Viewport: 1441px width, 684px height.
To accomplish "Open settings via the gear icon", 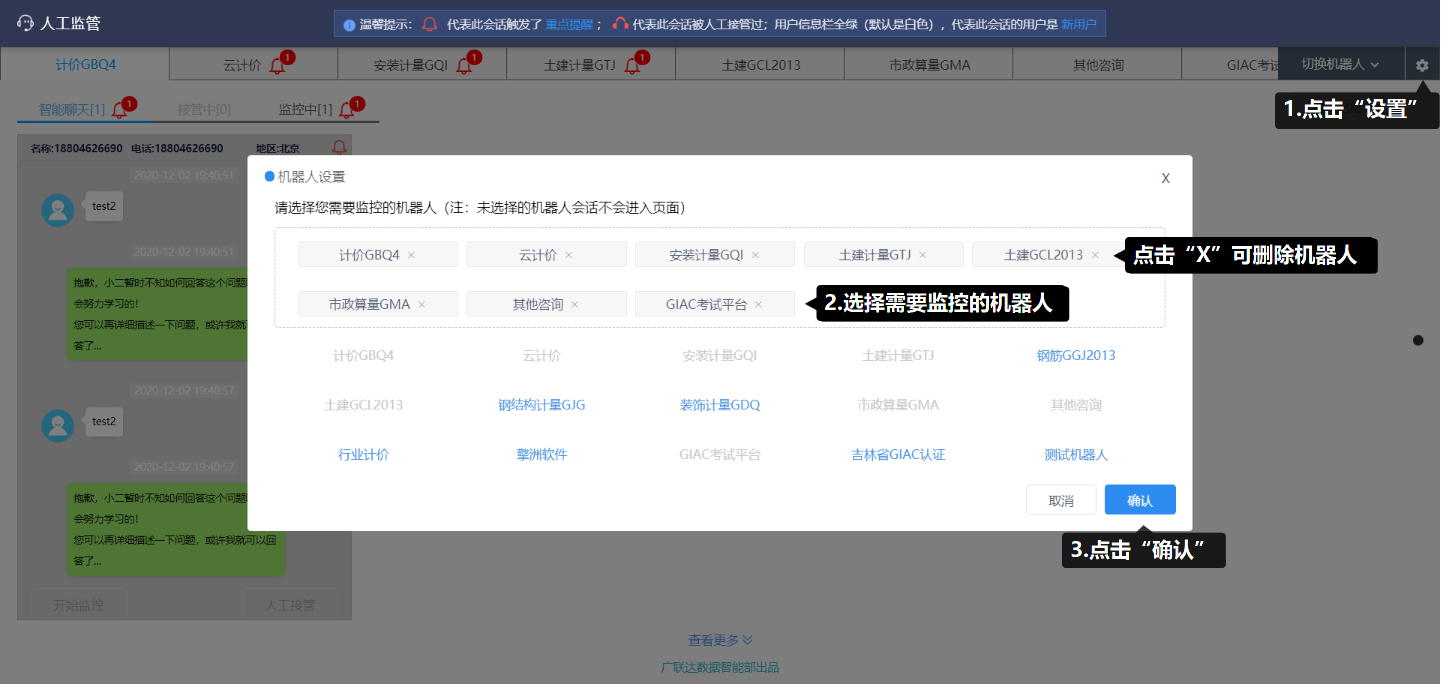I will 1422,65.
